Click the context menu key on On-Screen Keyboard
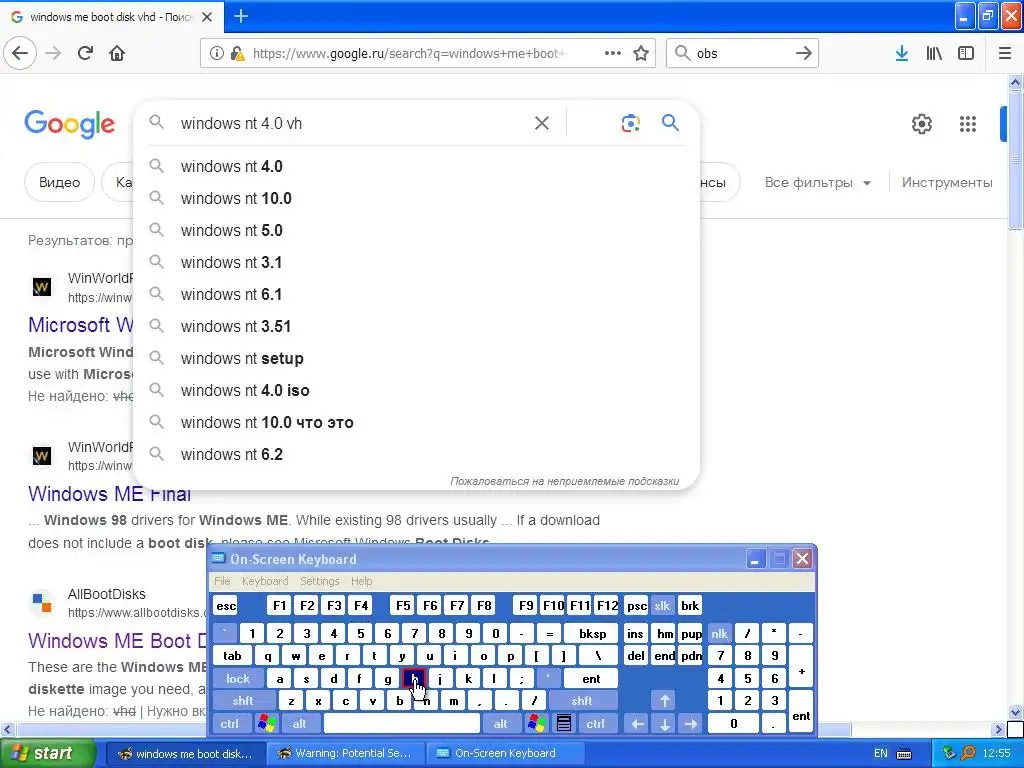The height and width of the screenshot is (768, 1024). (564, 724)
